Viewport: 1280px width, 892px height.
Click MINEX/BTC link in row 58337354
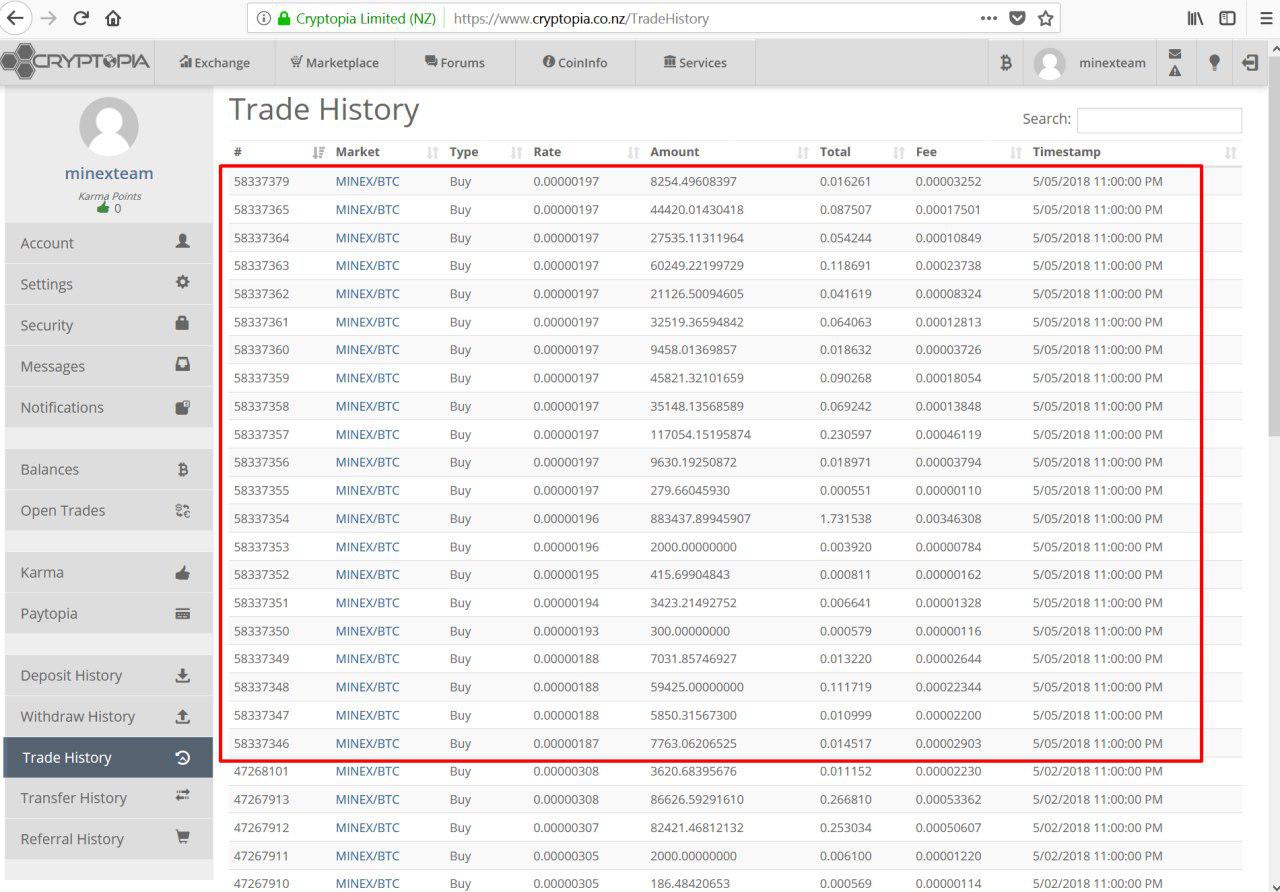tap(367, 519)
